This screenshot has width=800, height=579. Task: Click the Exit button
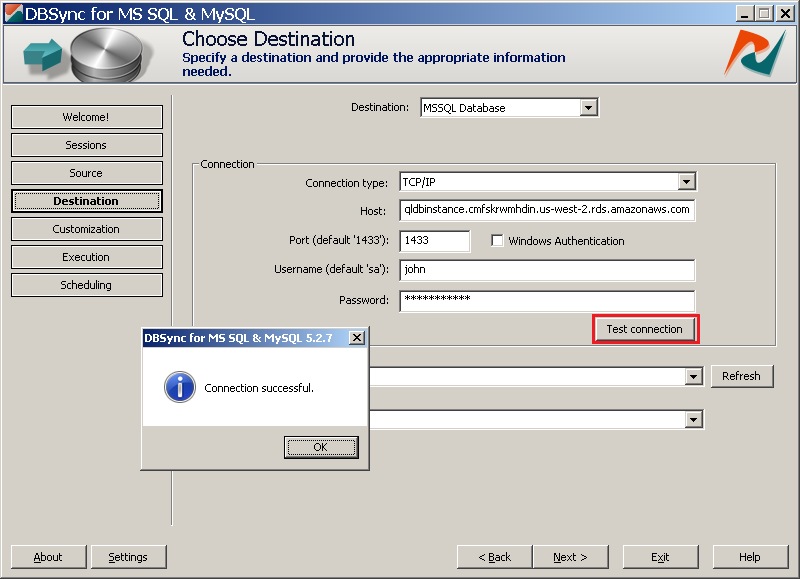pyautogui.click(x=660, y=557)
